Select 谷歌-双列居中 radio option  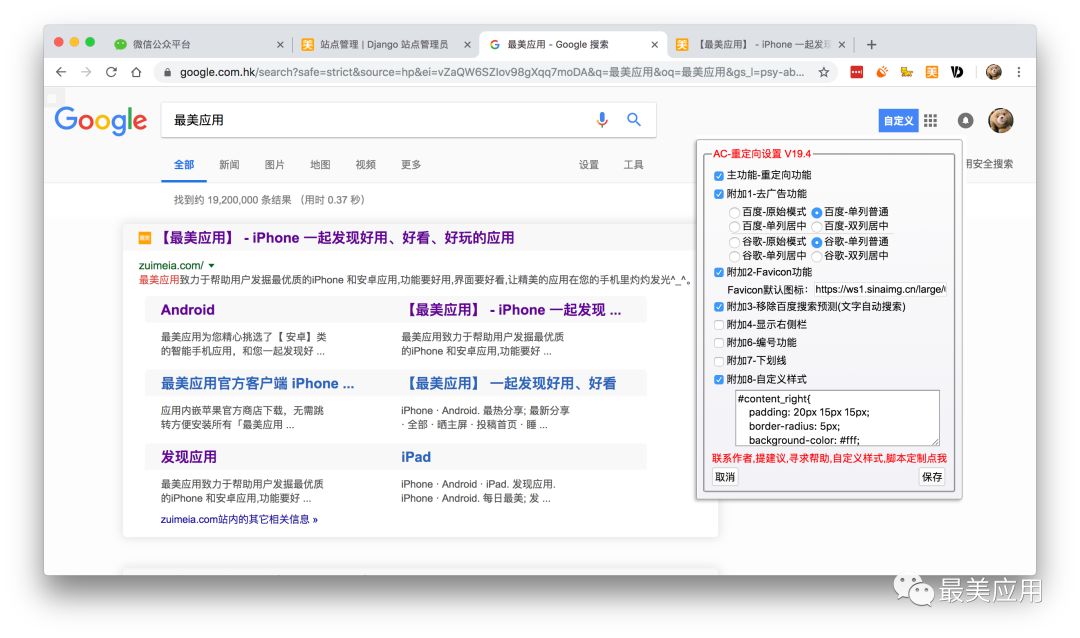(816, 256)
